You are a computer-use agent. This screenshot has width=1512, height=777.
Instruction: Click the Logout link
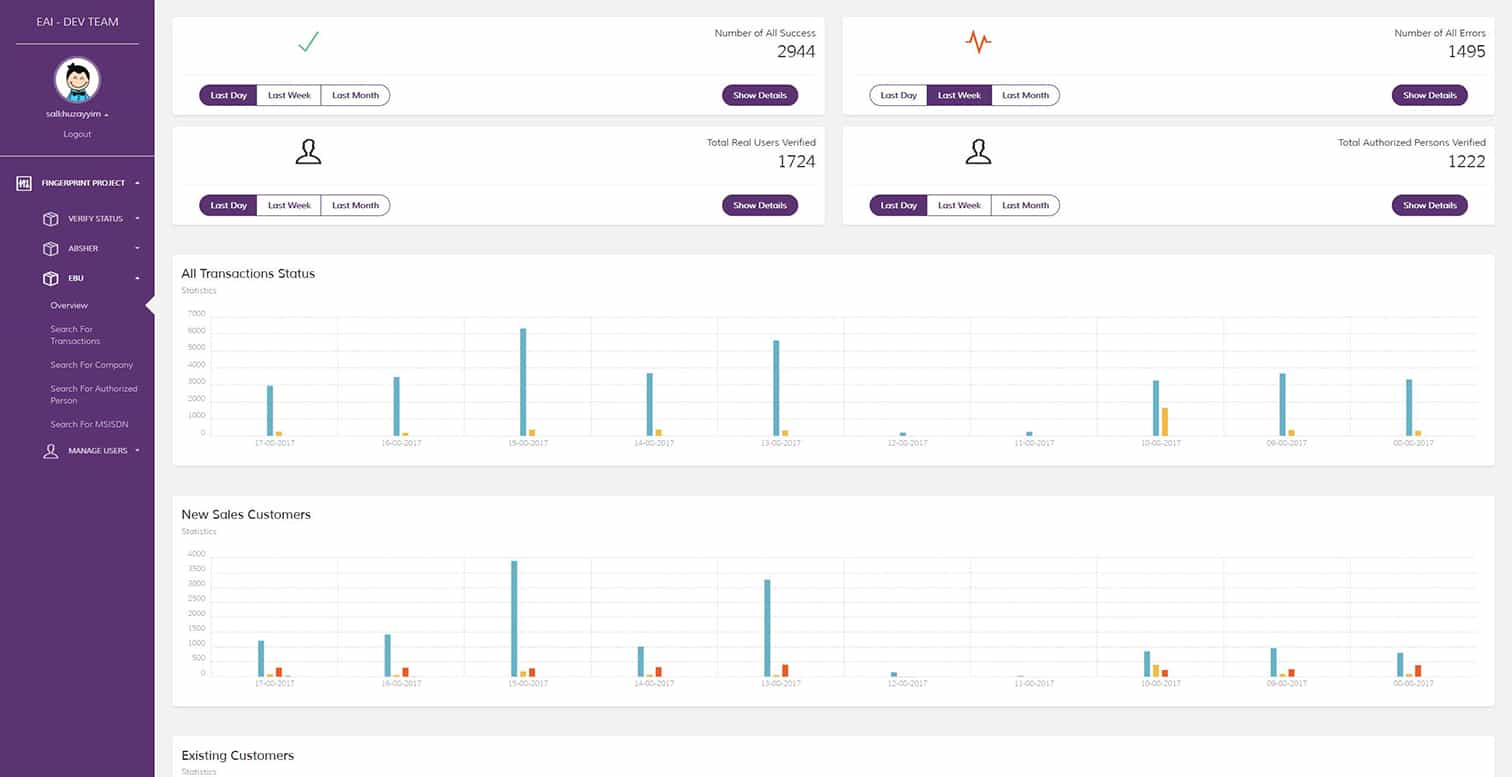point(77,134)
